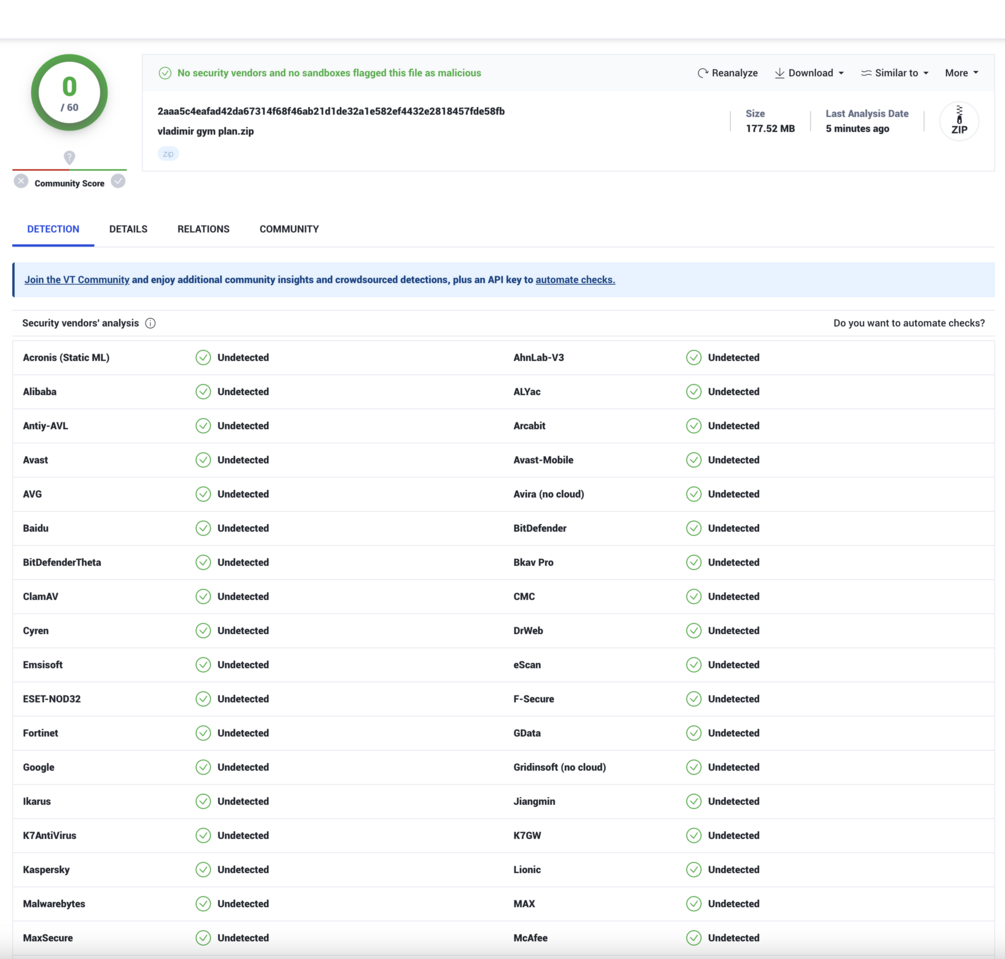Click the Similar to approximate icon
The height and width of the screenshot is (959, 1005).
[x=866, y=73]
